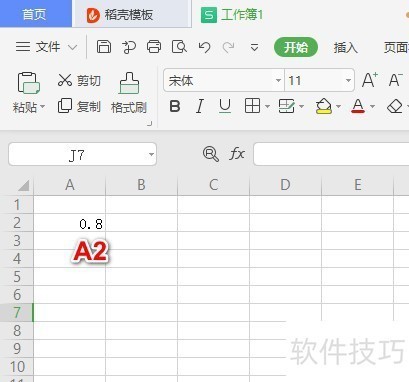Select column D header
Viewport: 409px width, 382px height.
click(x=286, y=185)
